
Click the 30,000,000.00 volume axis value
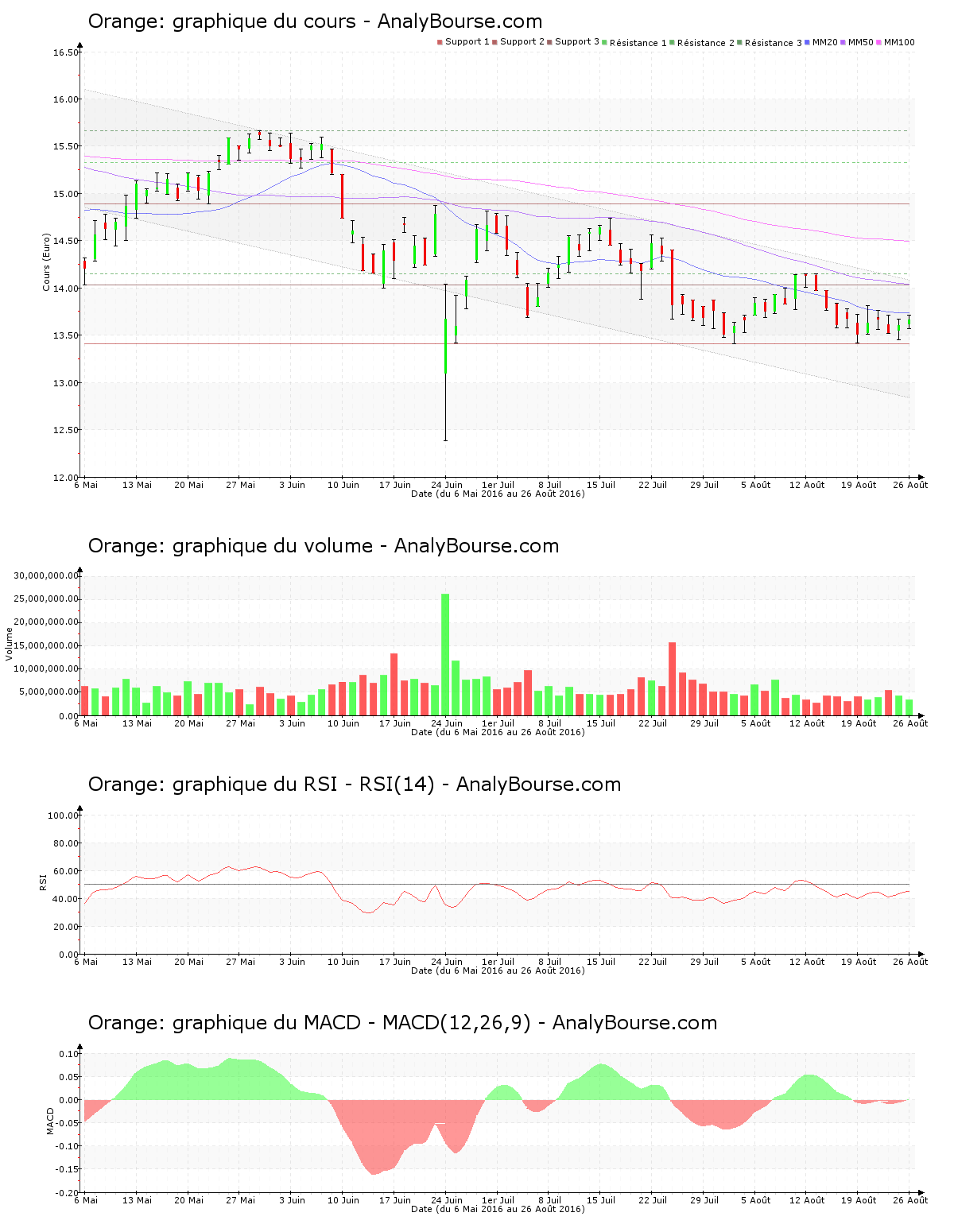(46, 576)
